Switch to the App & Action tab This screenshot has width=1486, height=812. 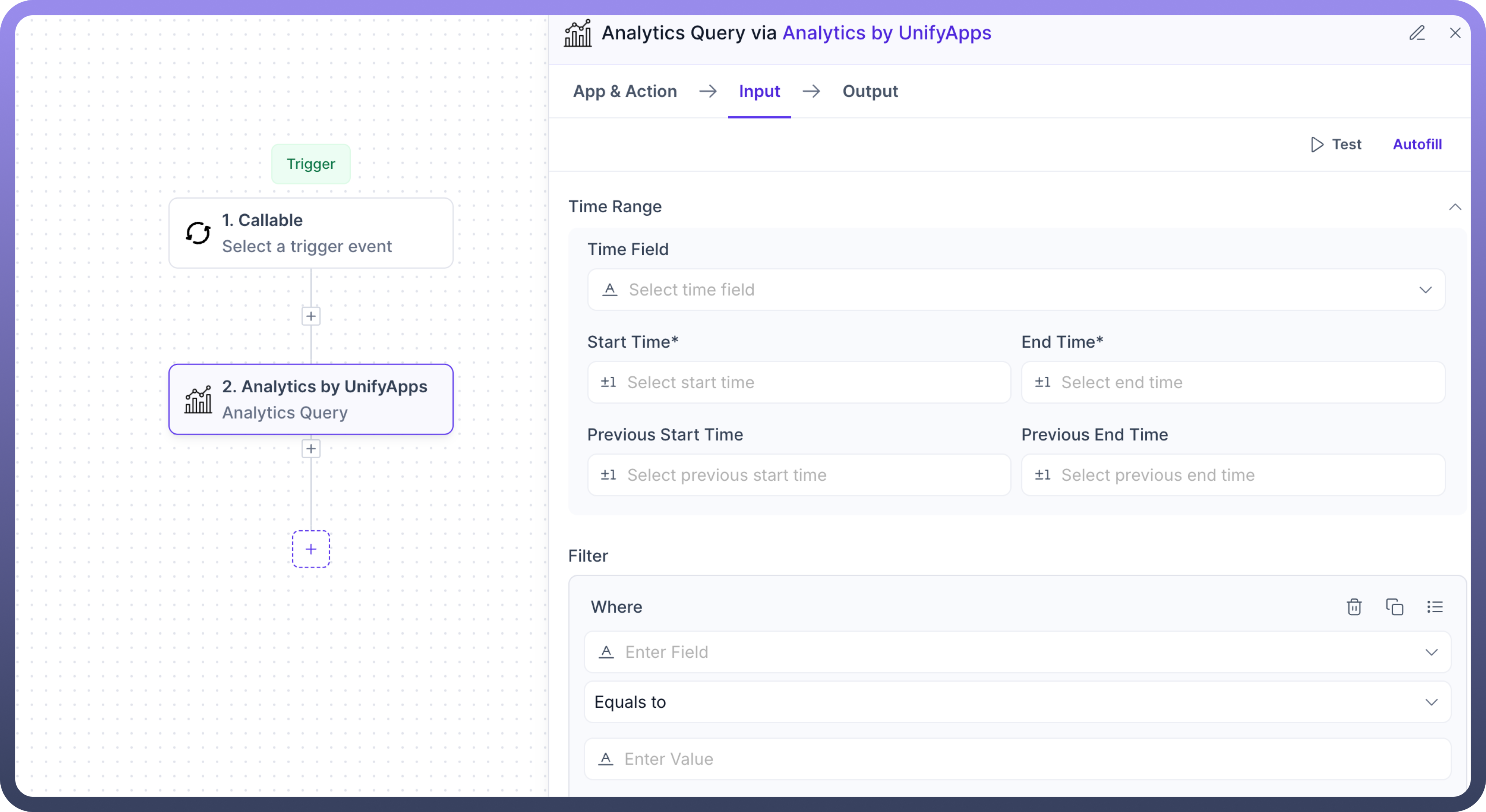point(625,91)
